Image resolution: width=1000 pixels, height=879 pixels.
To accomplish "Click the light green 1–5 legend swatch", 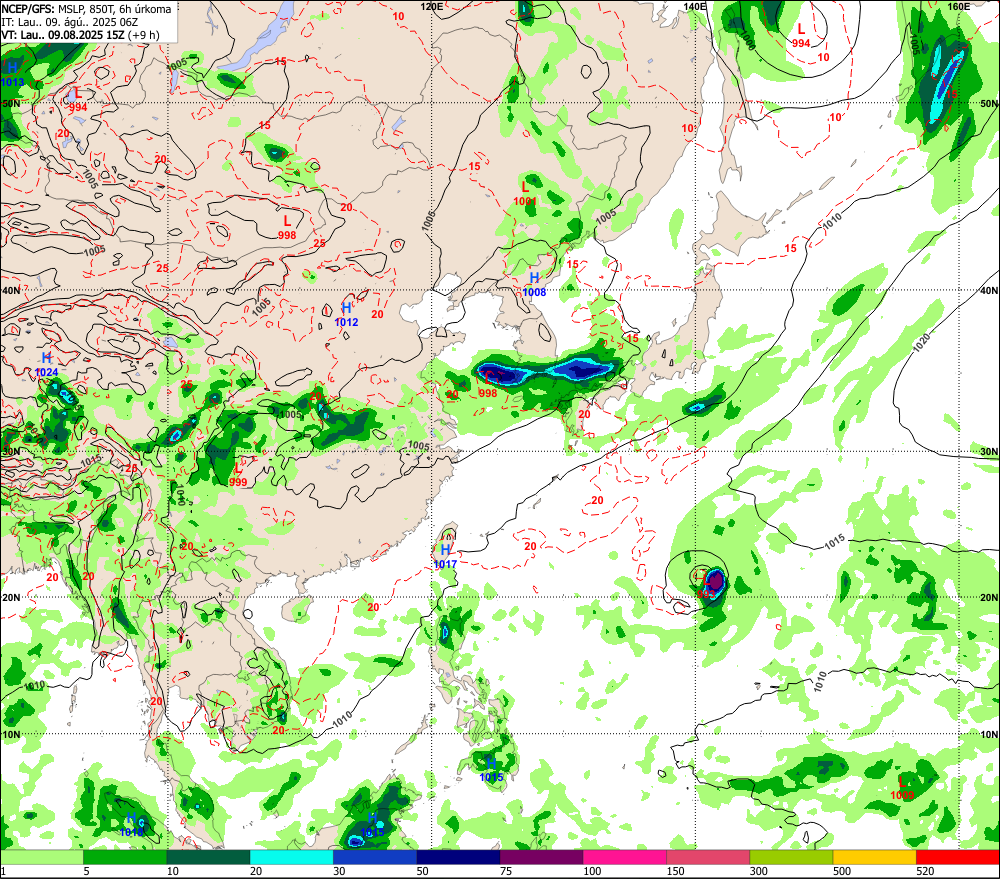I will pos(41,857).
